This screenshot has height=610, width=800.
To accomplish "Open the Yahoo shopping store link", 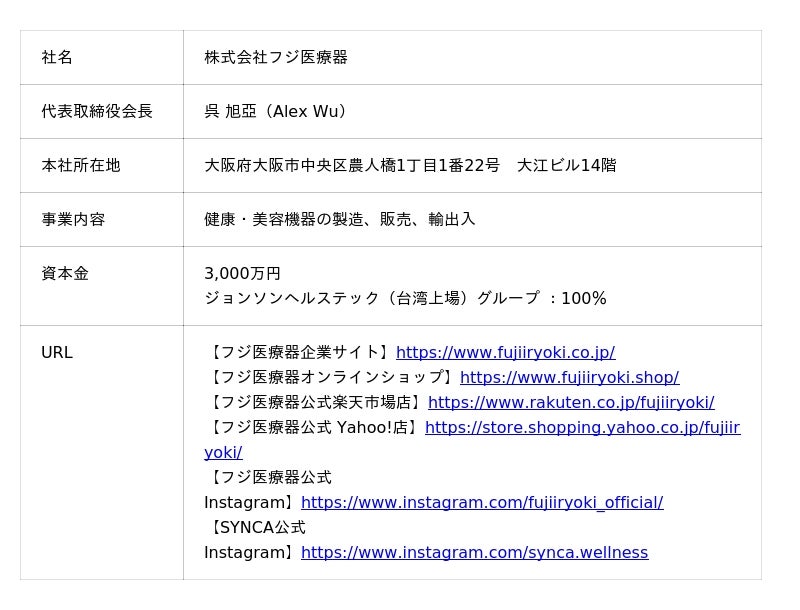I will [x=582, y=428].
